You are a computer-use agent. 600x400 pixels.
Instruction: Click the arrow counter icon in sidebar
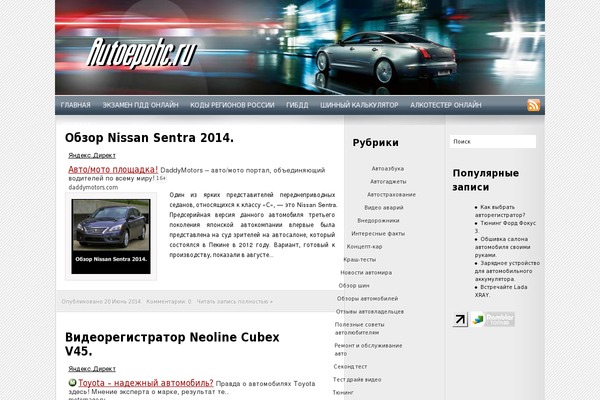pos(460,320)
